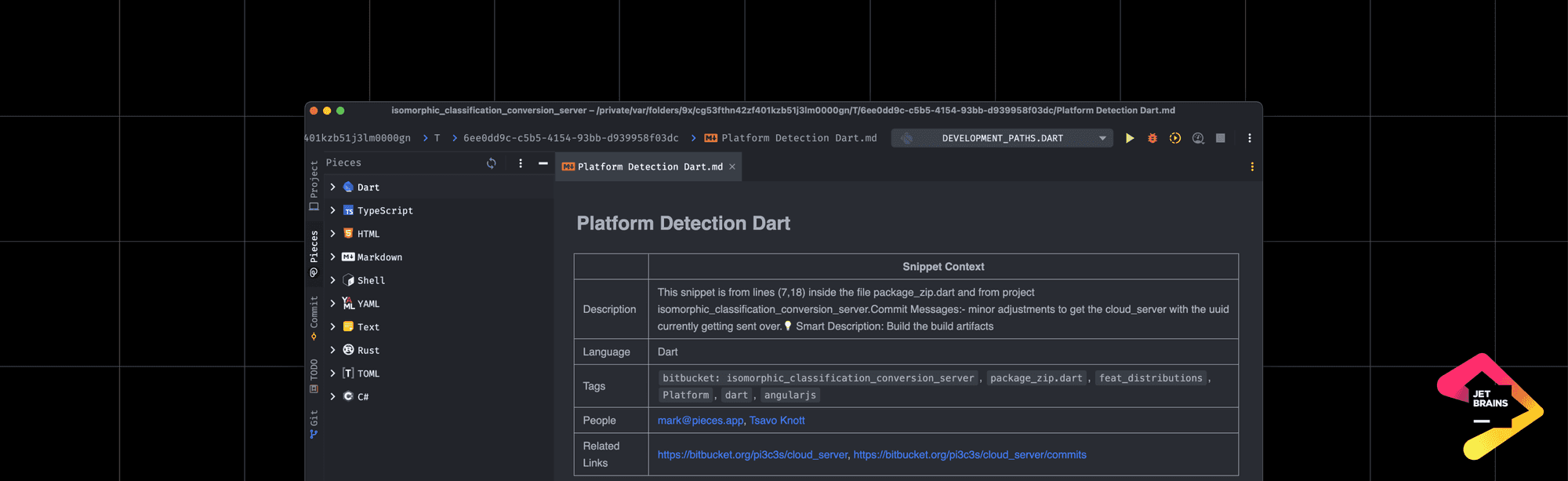Expand the Rust snippets group
The width and height of the screenshot is (1568, 481).
[332, 350]
